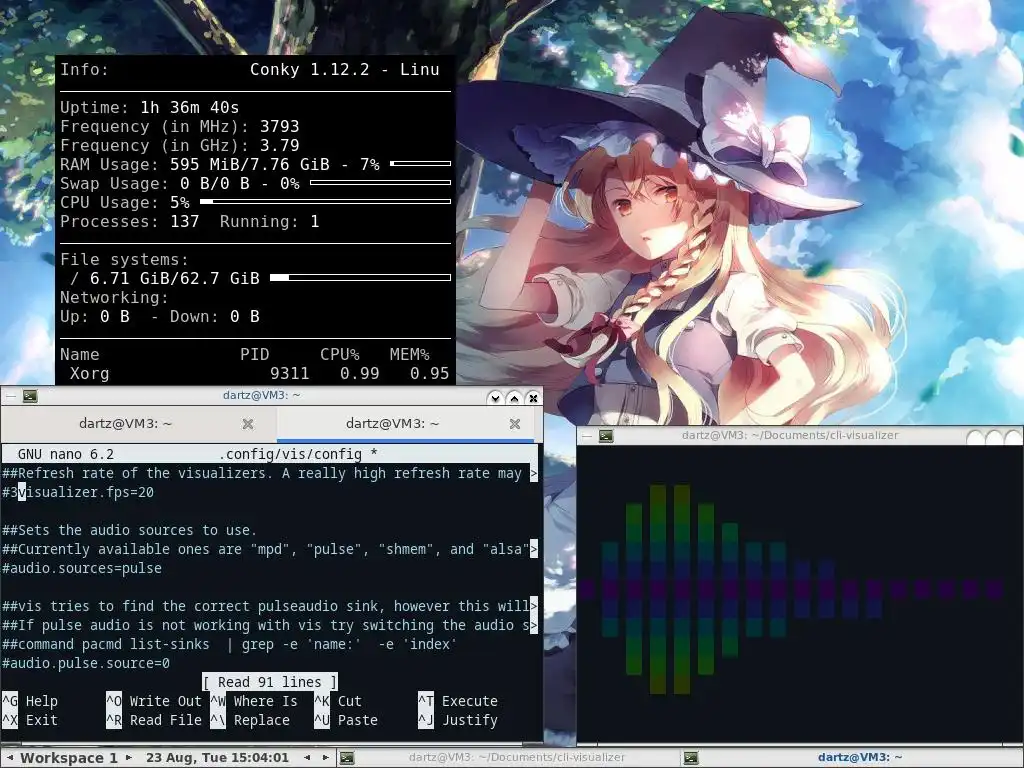Go to previous workspace with left arrow
Image resolution: width=1024 pixels, height=768 pixels.
coord(9,758)
